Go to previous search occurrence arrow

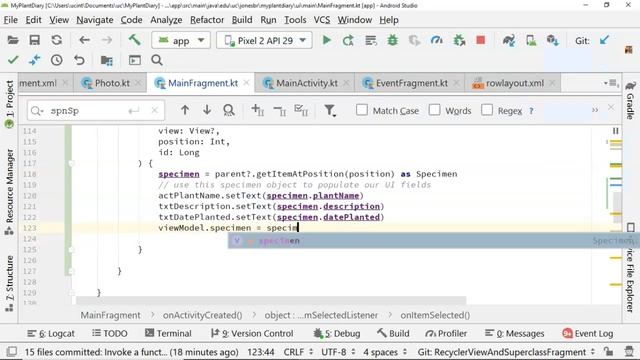(x=185, y=110)
